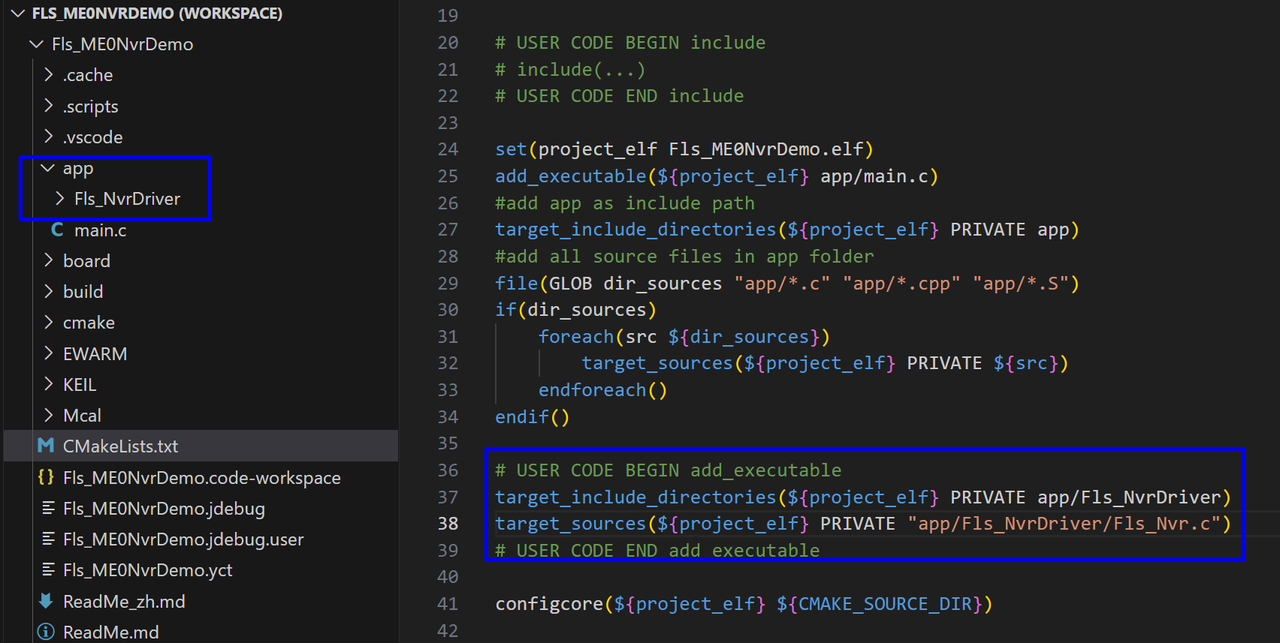Click the C file icon beside main.c

tap(57, 230)
